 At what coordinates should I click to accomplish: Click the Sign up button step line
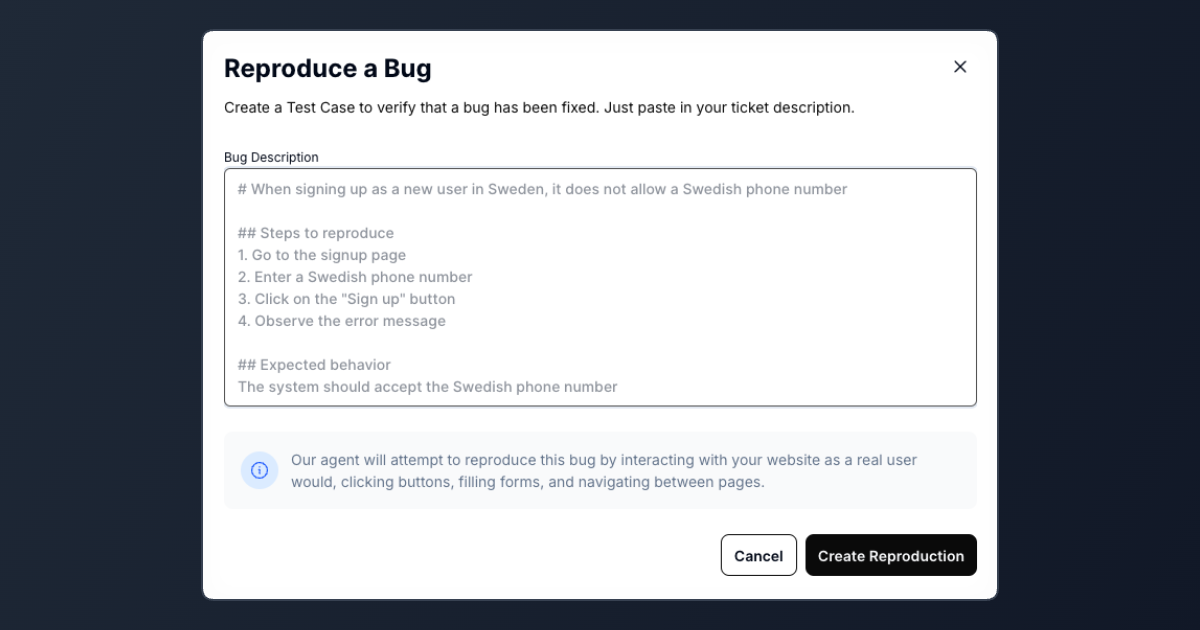point(346,299)
